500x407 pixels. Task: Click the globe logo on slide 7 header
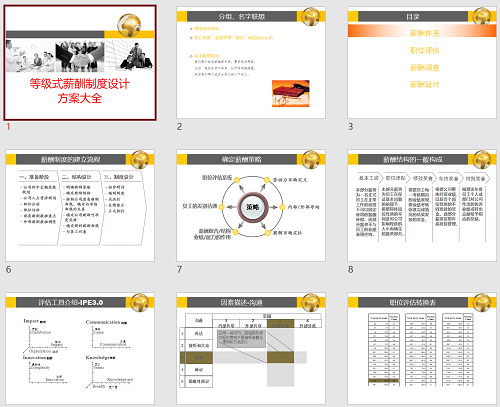point(311,159)
